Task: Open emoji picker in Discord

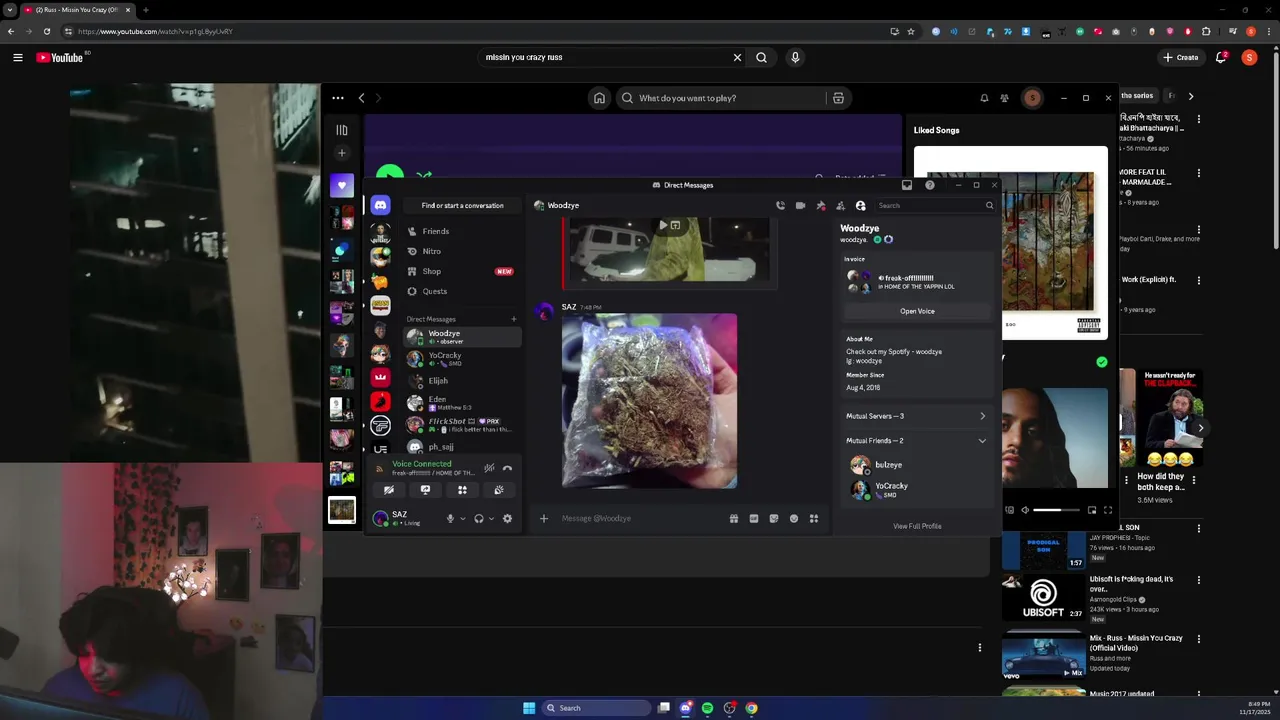Action: pyautogui.click(x=794, y=518)
